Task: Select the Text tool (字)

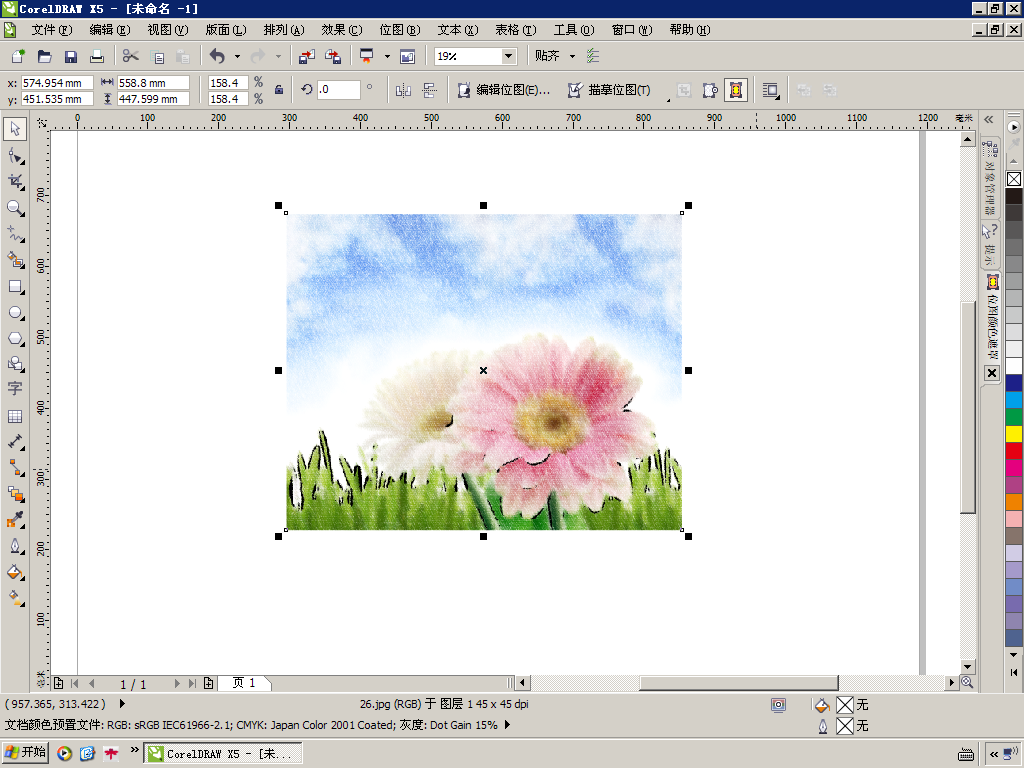Action: [x=15, y=389]
